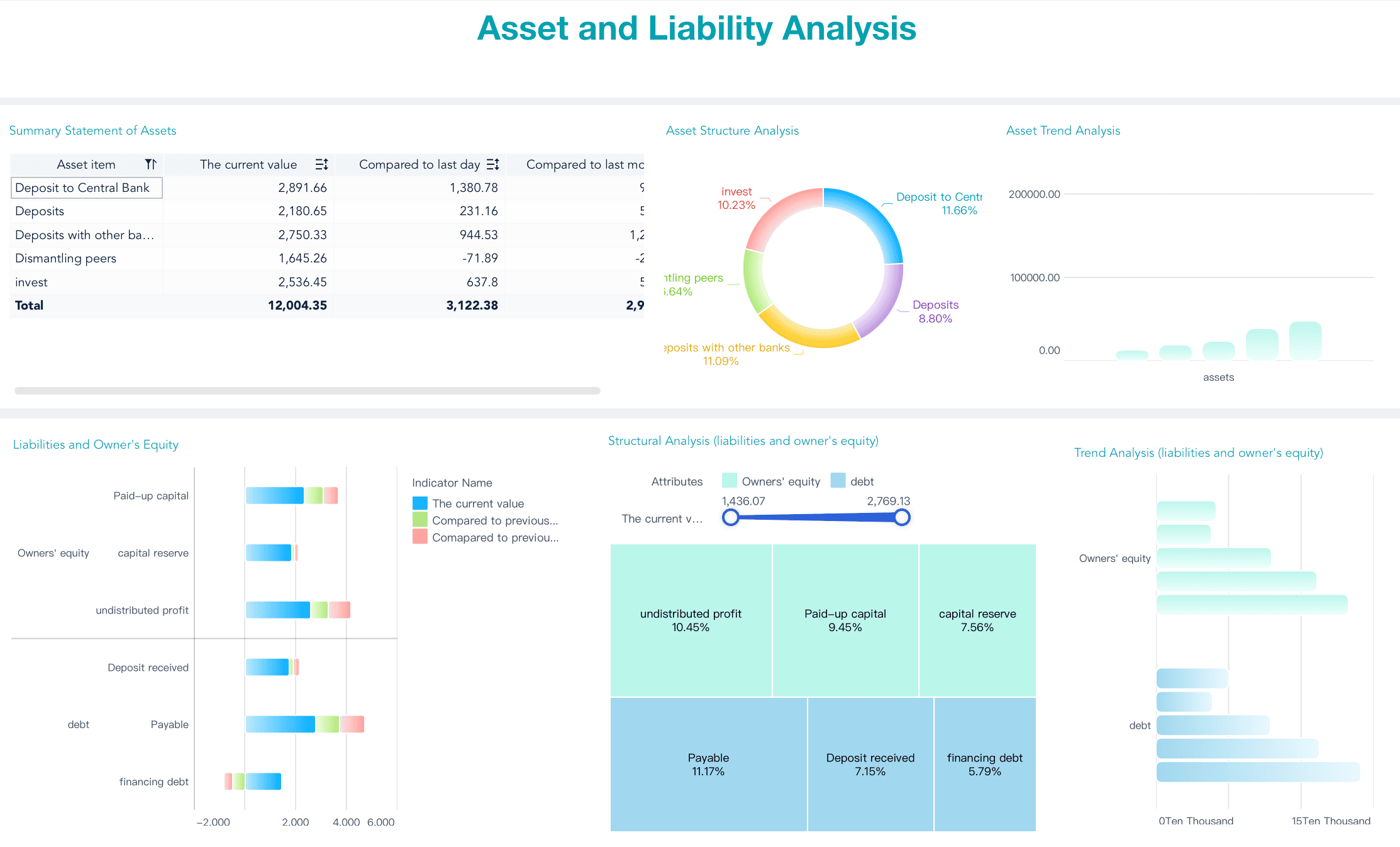Click the green 'Compared to previous' legend marker
The height and width of the screenshot is (847, 1400).
419,520
